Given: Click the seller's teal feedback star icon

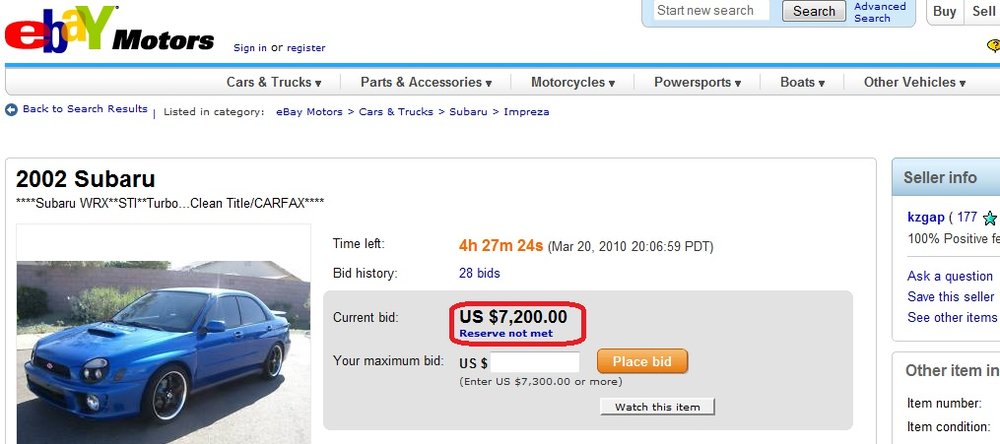Looking at the screenshot, I should click(x=990, y=218).
